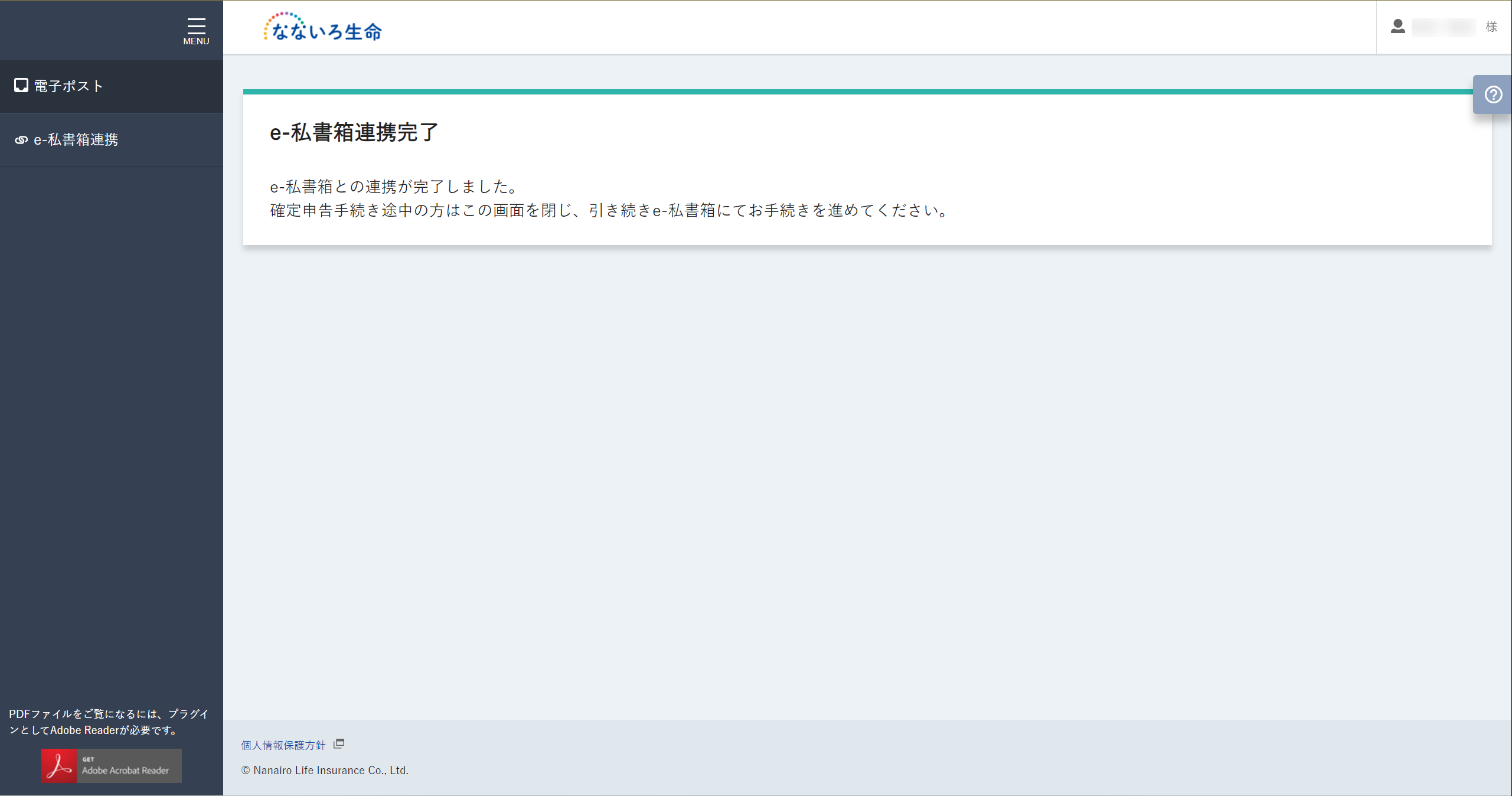Click the GET Adobe Acrobat Reader banner
Image resolution: width=1512 pixels, height=796 pixels.
(x=111, y=765)
